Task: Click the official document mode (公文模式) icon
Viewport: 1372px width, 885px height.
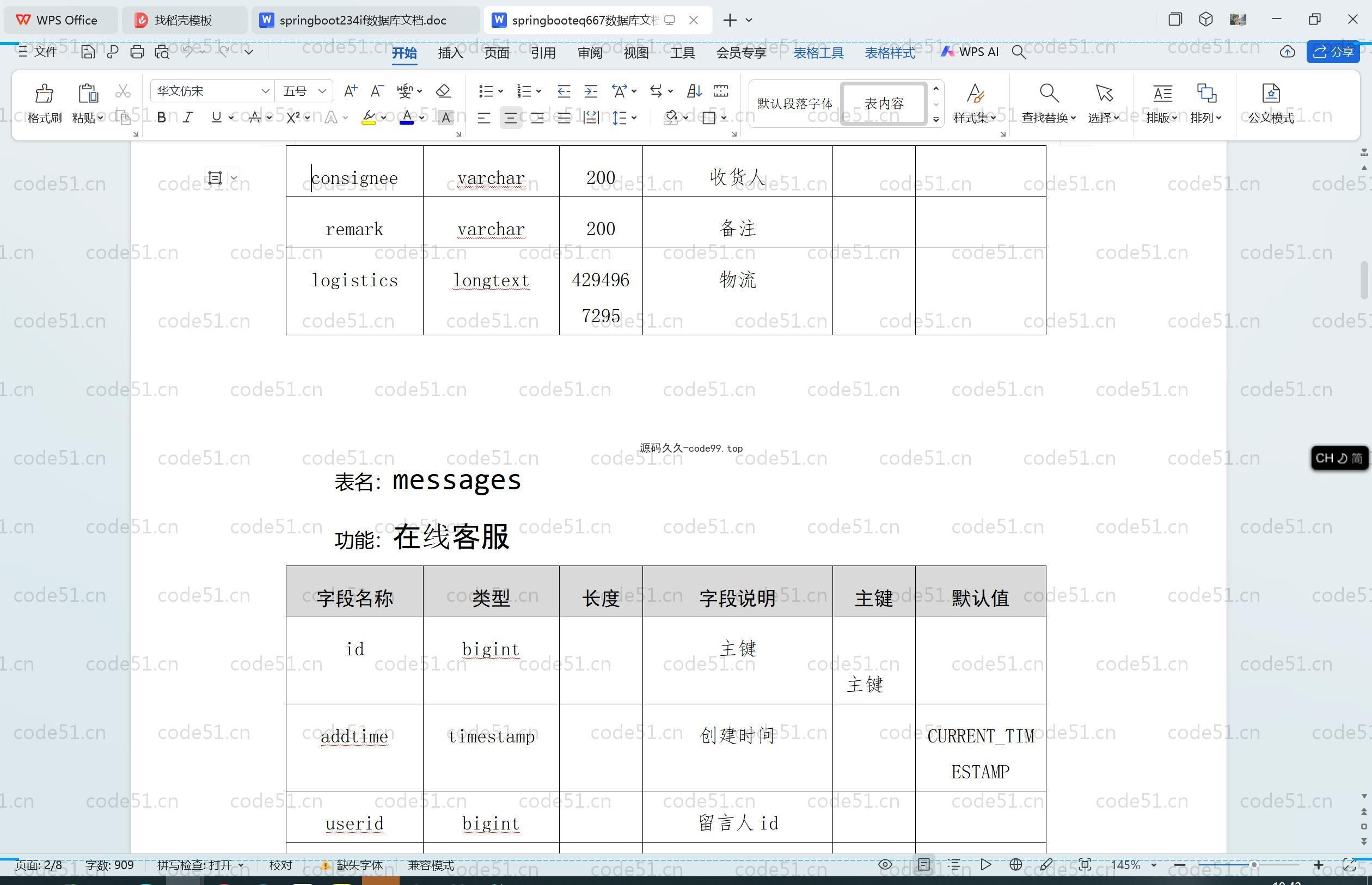Action: pyautogui.click(x=1271, y=93)
